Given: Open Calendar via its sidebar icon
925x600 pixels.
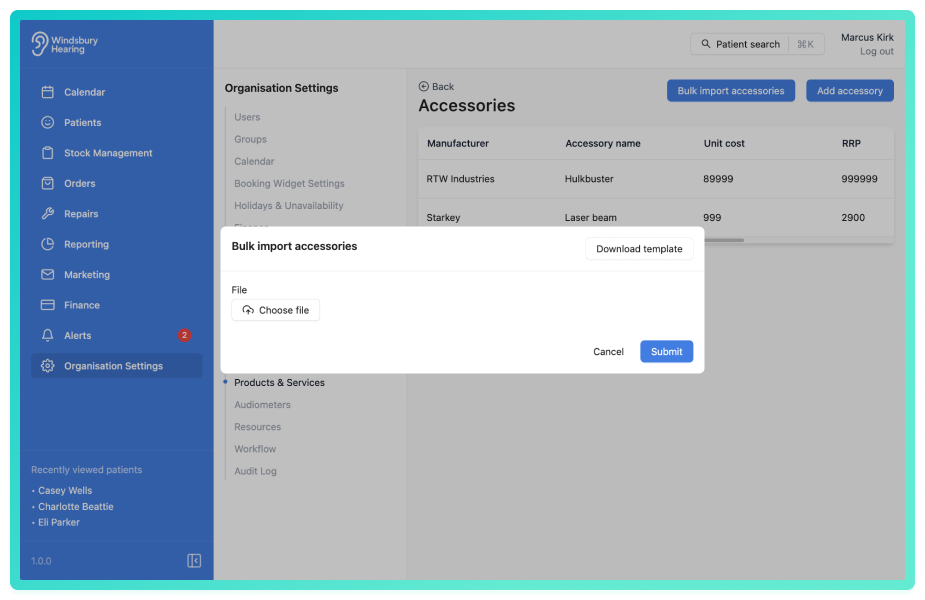Looking at the screenshot, I should click(48, 92).
